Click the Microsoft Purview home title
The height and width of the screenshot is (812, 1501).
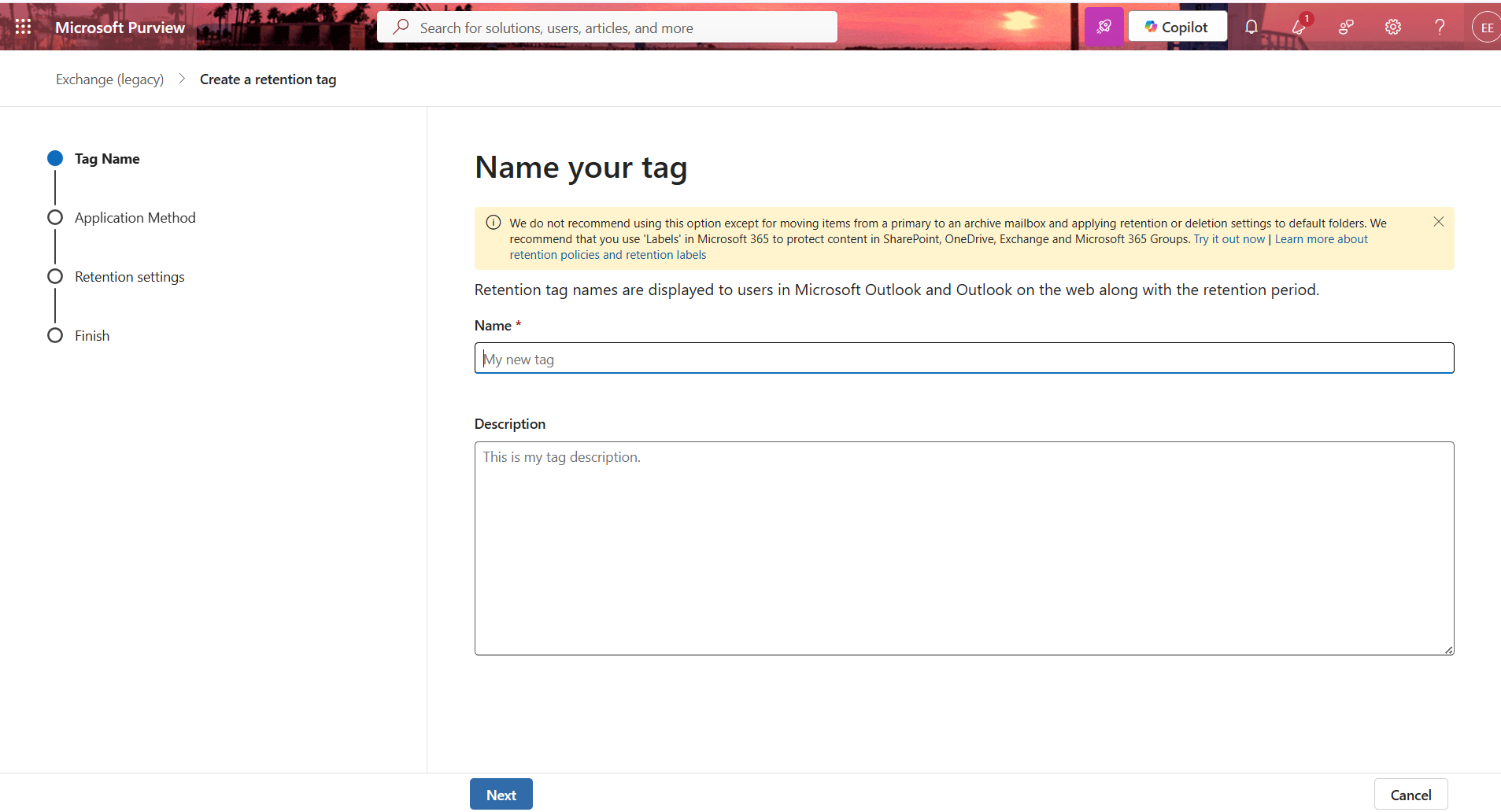pyautogui.click(x=120, y=28)
